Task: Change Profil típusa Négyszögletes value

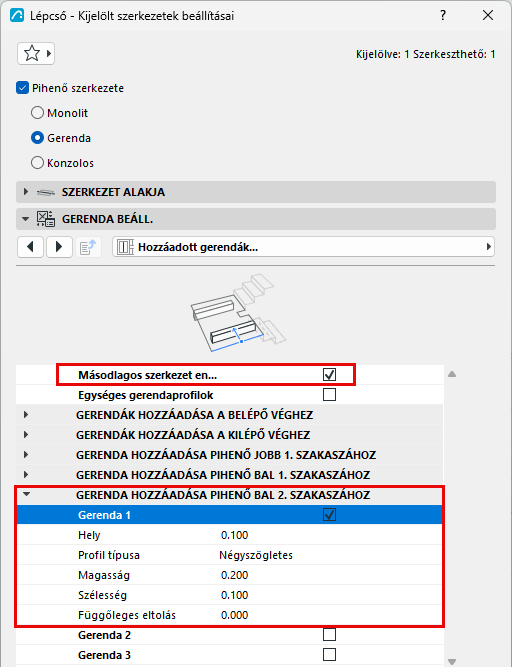Action: (x=256, y=555)
